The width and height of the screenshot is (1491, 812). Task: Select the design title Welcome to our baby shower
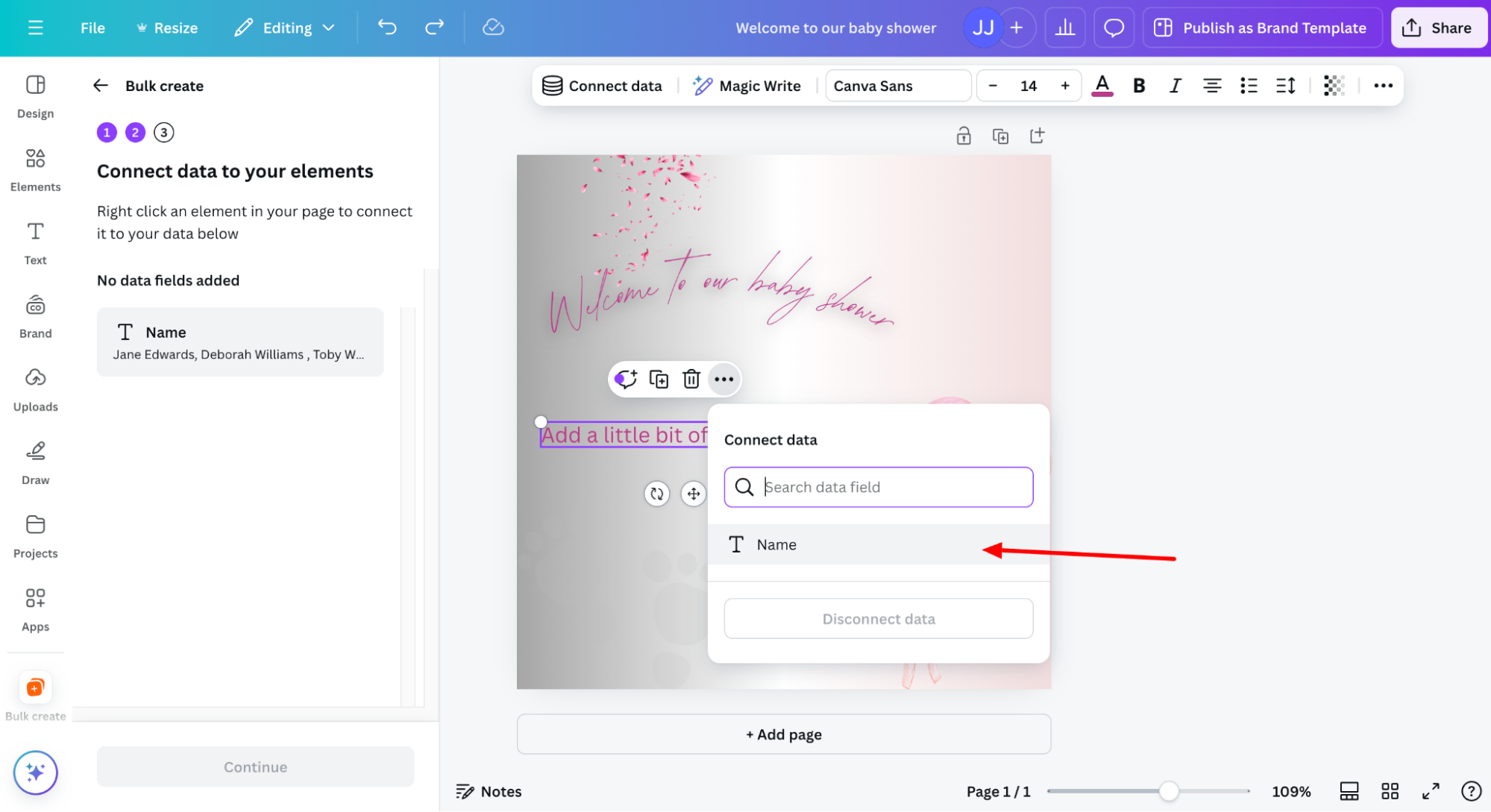pyautogui.click(x=835, y=28)
